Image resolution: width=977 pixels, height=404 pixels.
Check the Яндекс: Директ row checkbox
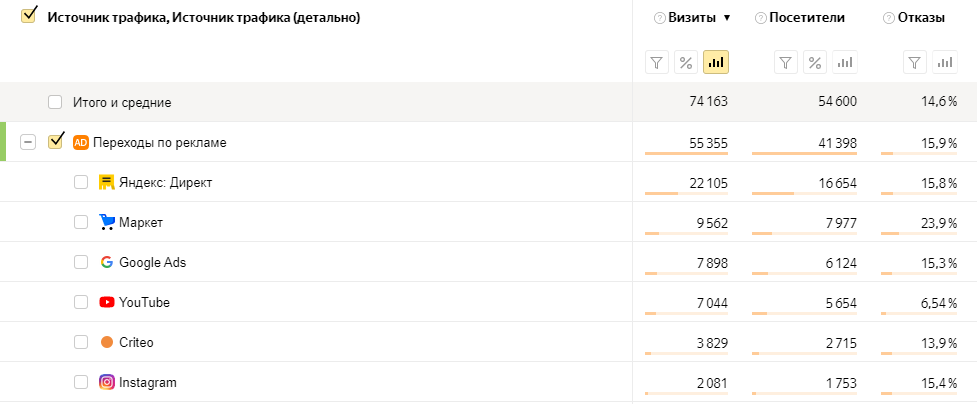click(81, 182)
